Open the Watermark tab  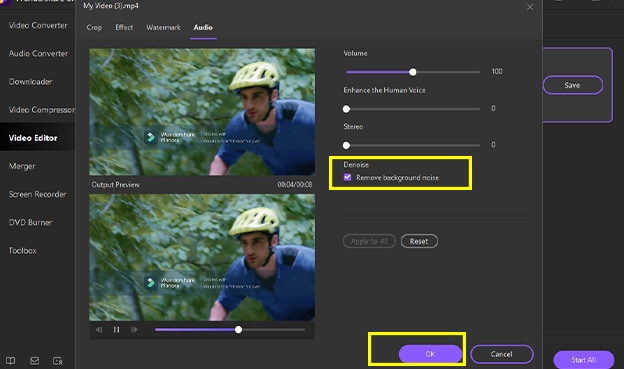point(163,27)
